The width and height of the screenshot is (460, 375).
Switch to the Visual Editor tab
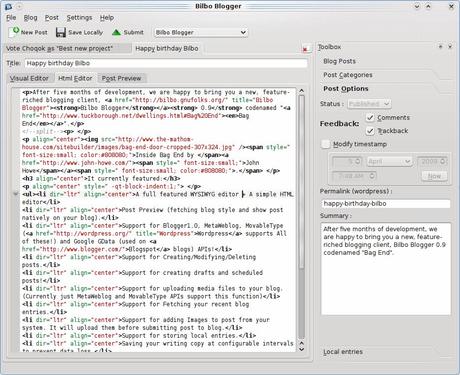tap(29, 78)
